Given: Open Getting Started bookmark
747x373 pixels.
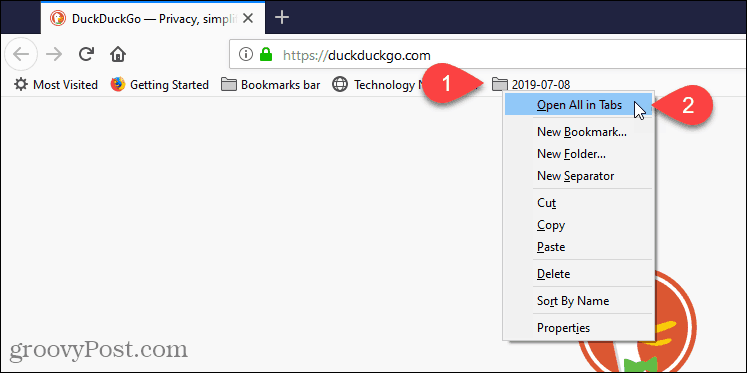Looking at the screenshot, I should point(160,85).
